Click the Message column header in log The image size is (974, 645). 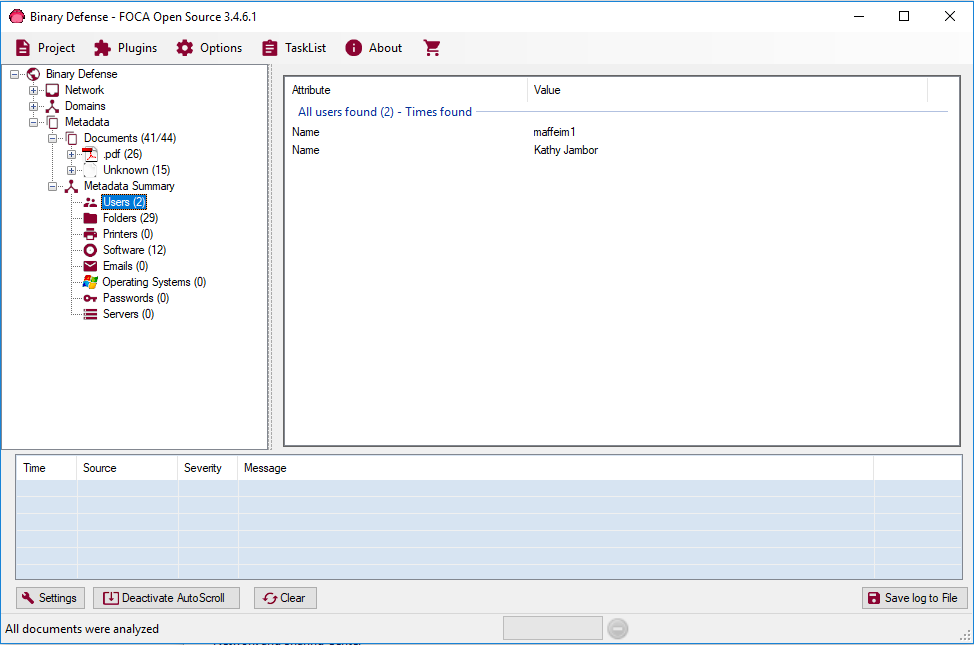555,468
